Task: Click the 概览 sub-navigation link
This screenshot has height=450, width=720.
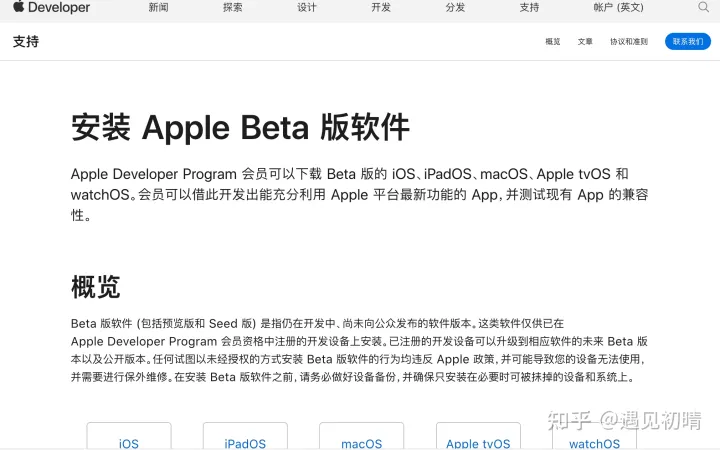Action: point(553,42)
